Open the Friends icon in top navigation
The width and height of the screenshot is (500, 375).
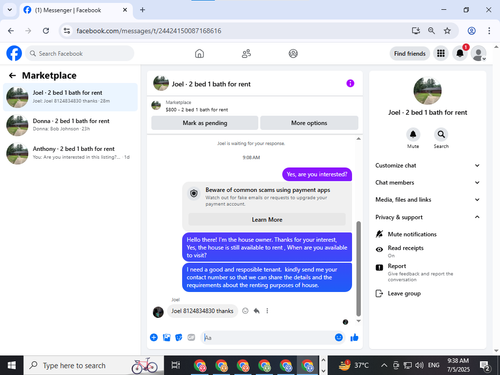point(246,53)
